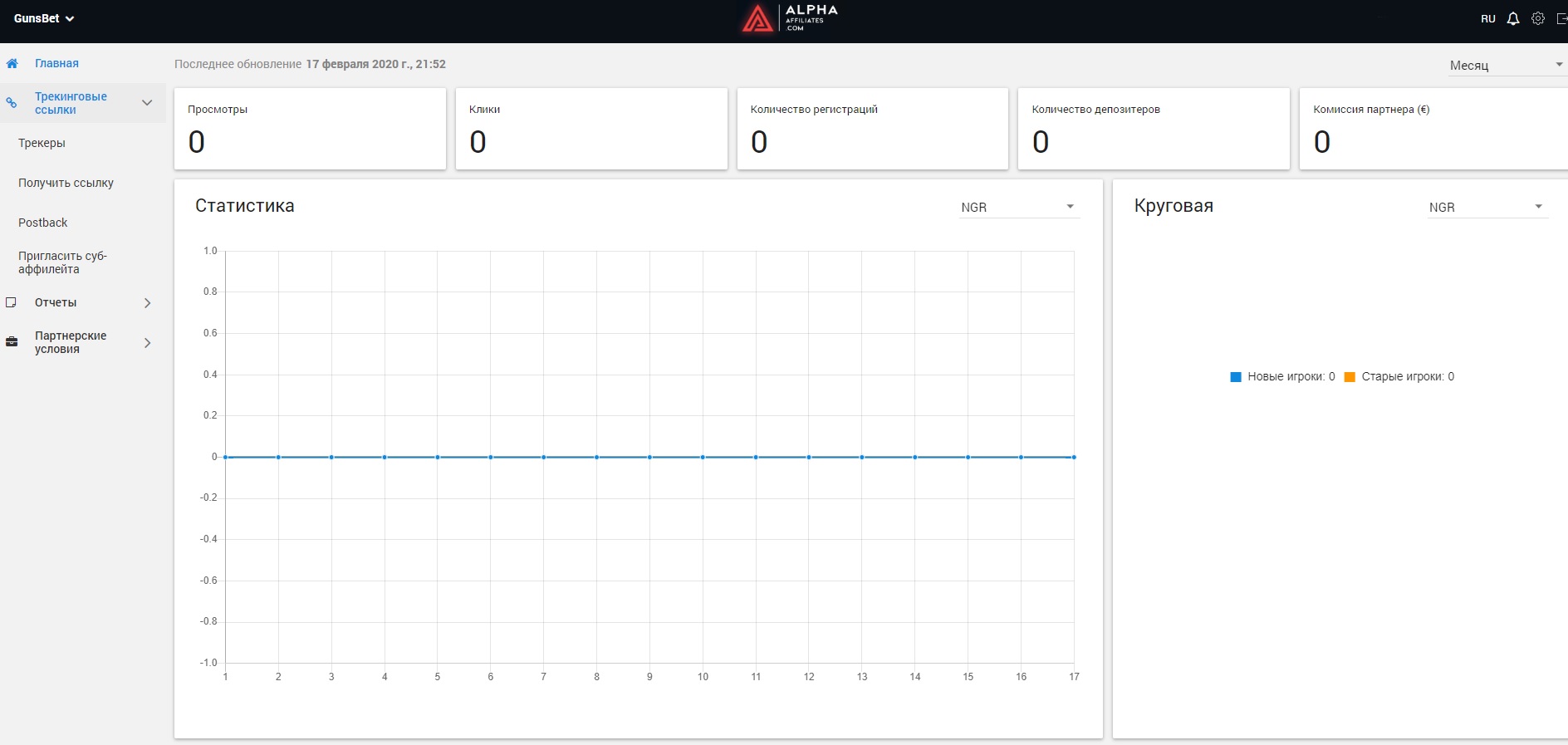The width and height of the screenshot is (1568, 745).
Task: Open the notifications bell
Action: (x=1513, y=18)
